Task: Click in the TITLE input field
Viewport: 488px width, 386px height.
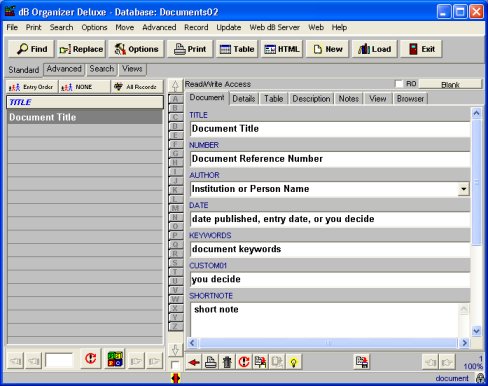Action: tap(330, 129)
